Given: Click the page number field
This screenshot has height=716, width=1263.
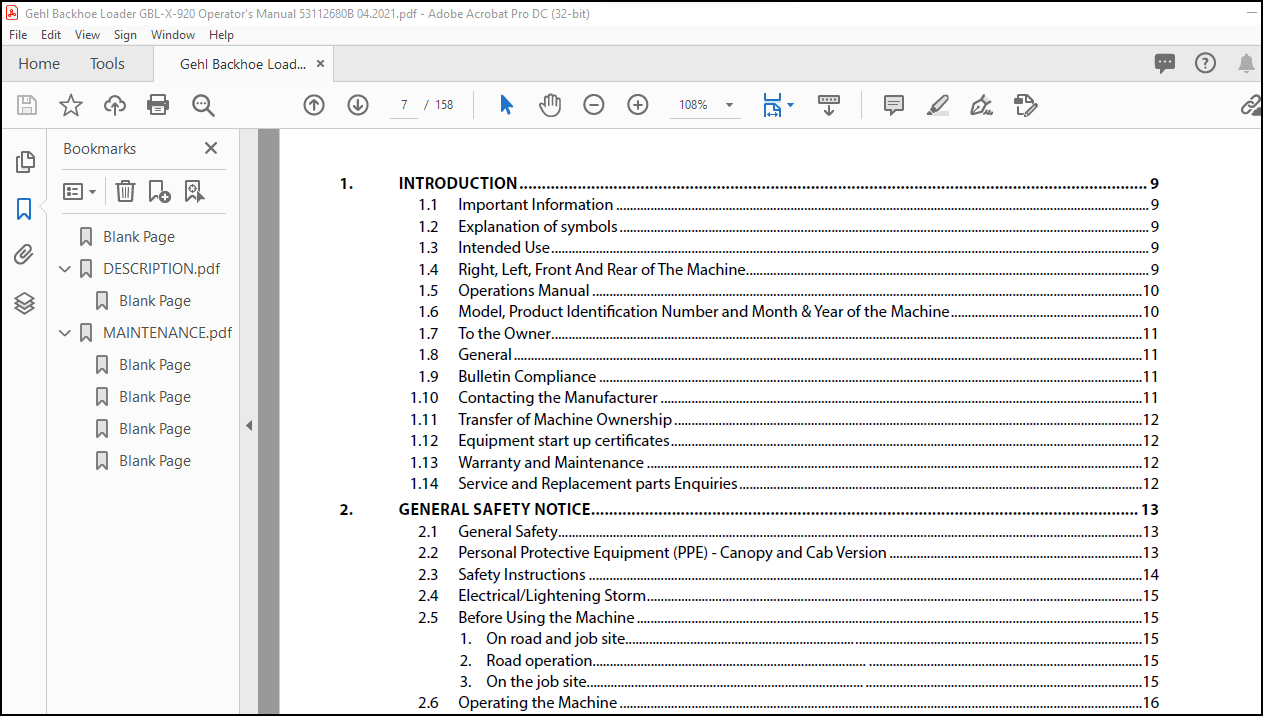Looking at the screenshot, I should click(x=404, y=105).
